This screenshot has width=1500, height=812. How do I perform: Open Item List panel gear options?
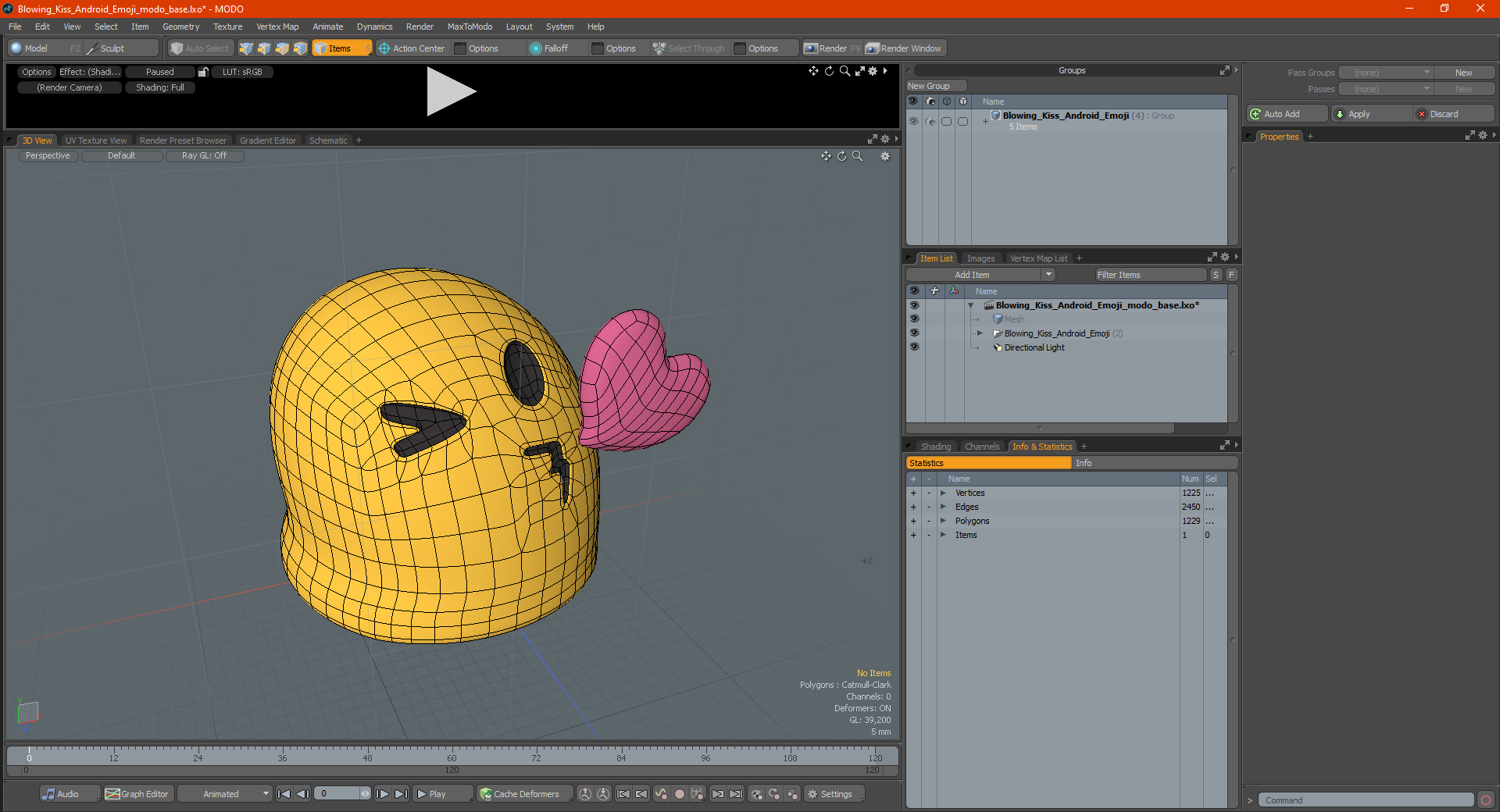1225,257
